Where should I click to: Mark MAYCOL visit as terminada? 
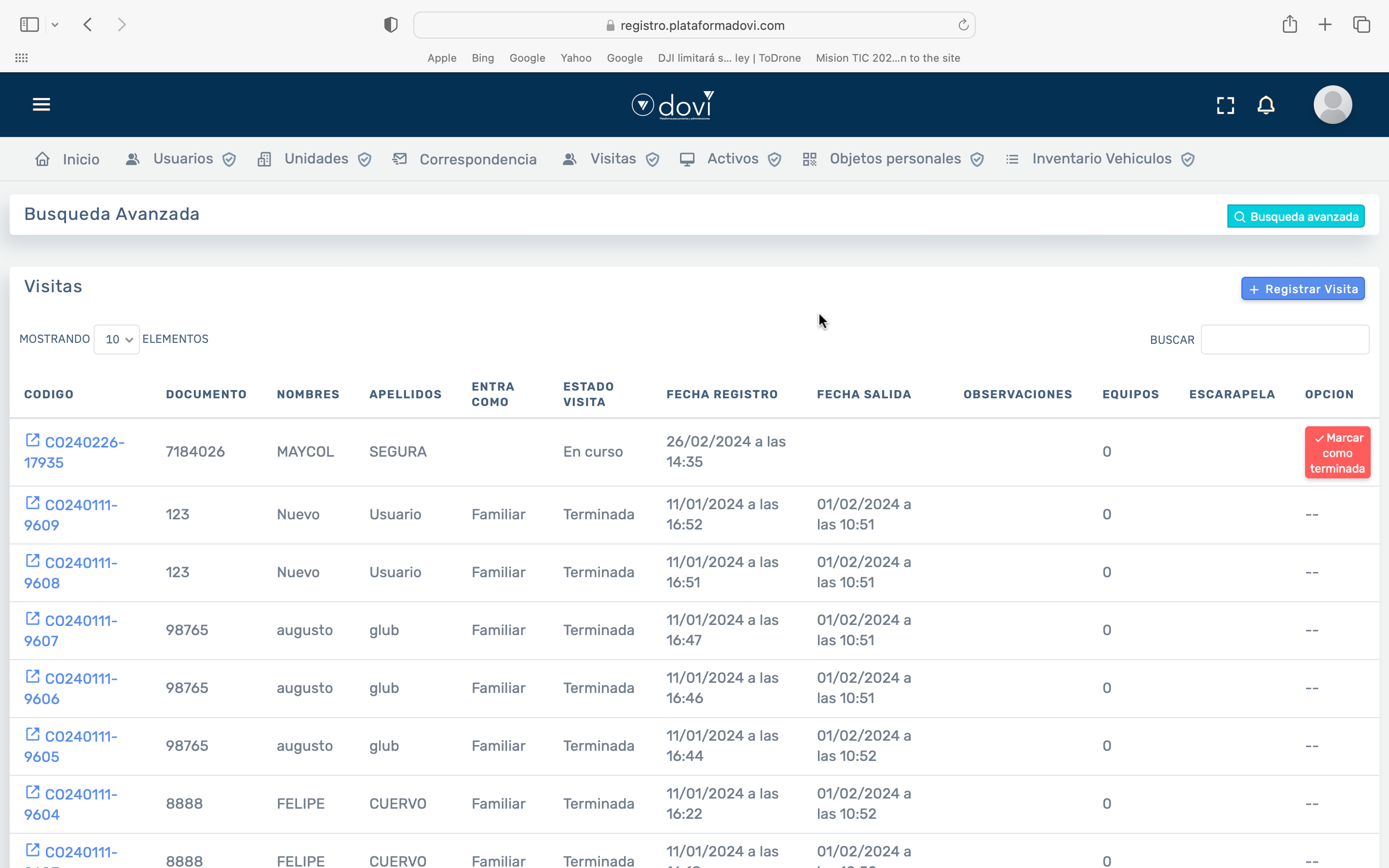tap(1337, 452)
